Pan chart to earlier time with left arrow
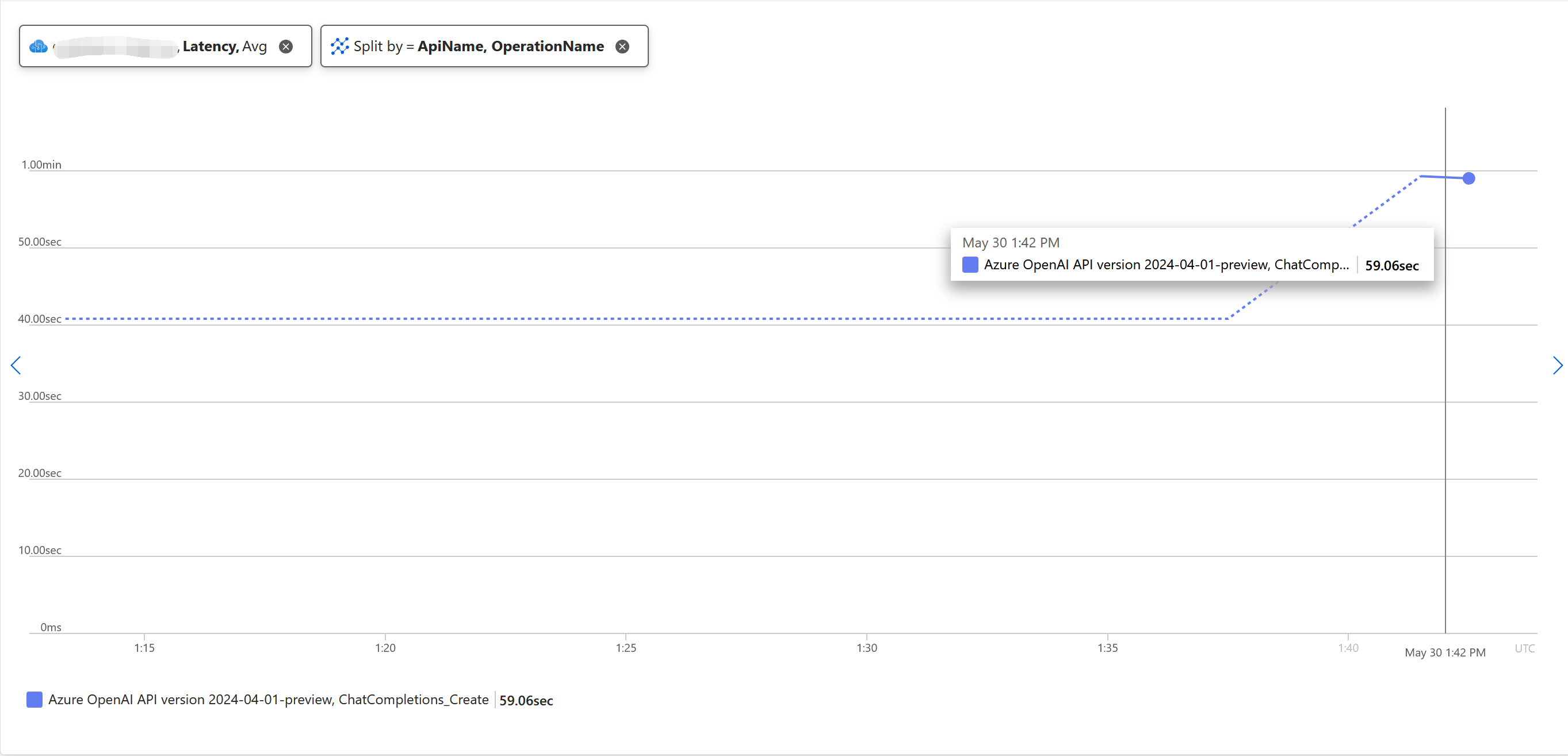Image resolution: width=1568 pixels, height=756 pixels. (x=16, y=365)
